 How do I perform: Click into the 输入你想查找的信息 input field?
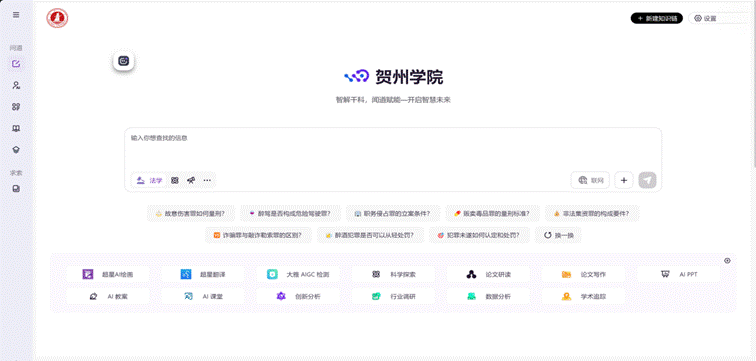pos(393,148)
